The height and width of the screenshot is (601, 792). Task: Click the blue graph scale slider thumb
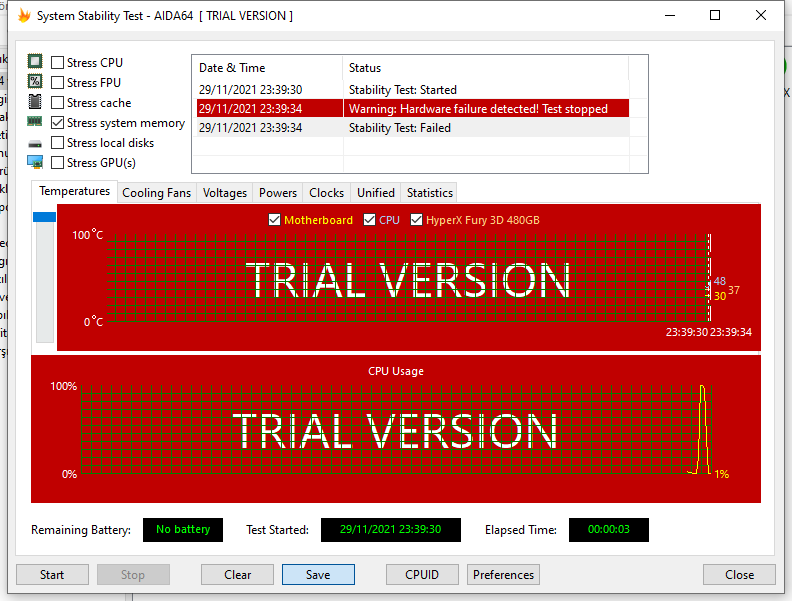tap(44, 217)
